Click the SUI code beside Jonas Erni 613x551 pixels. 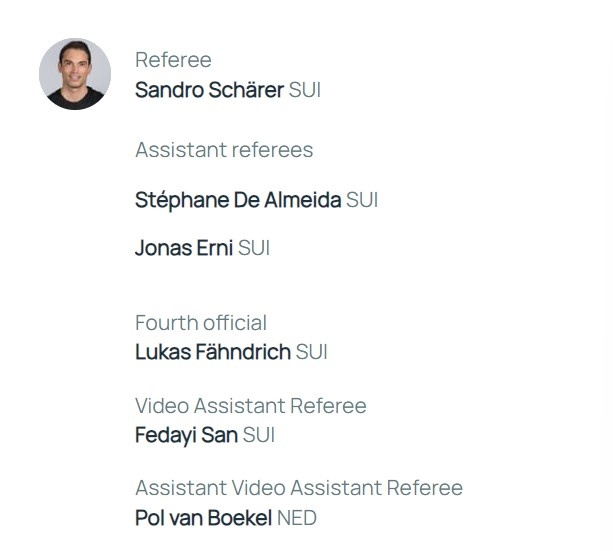[x=254, y=248]
